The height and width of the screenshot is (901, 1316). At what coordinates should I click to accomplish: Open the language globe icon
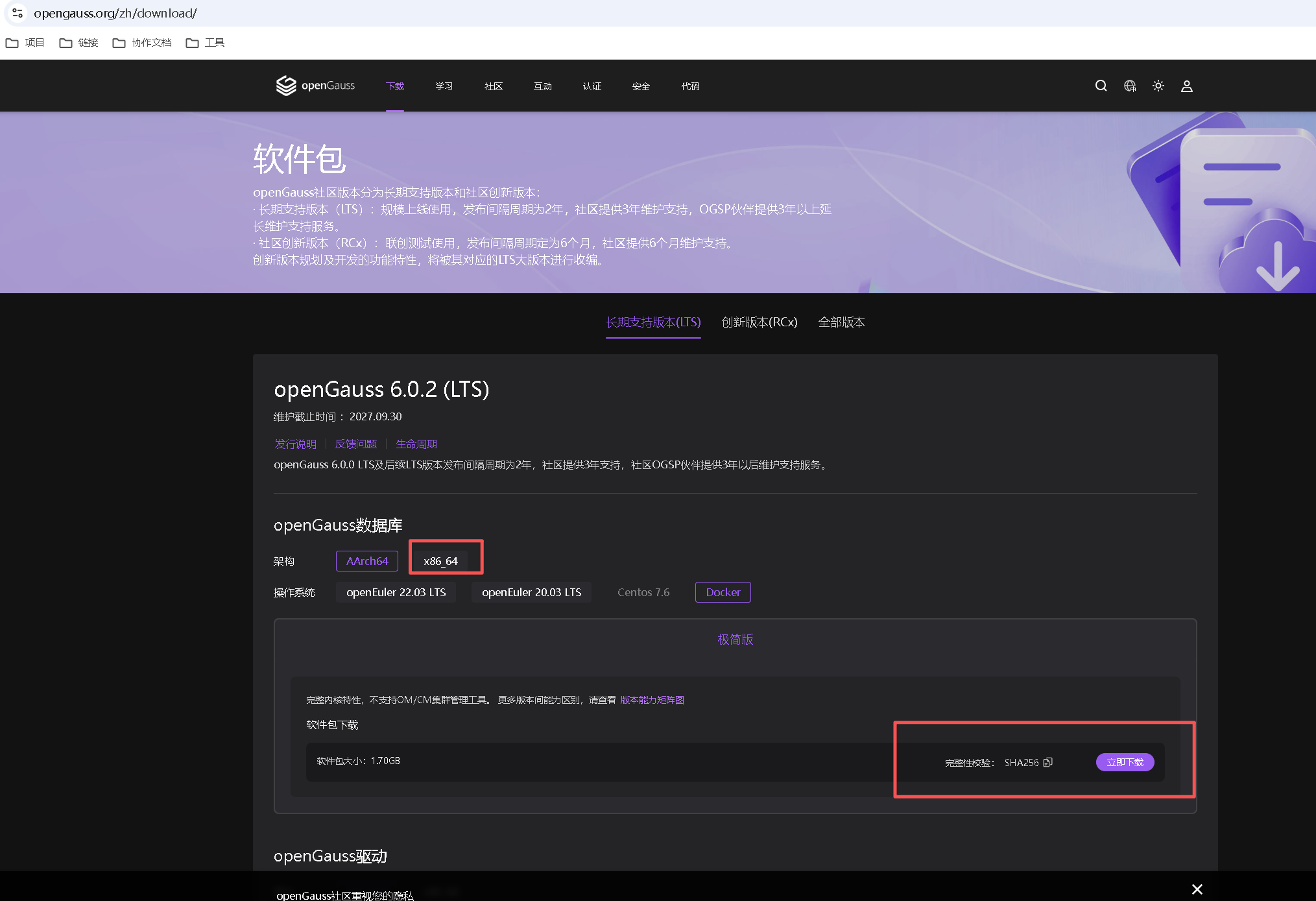pyautogui.click(x=1130, y=86)
